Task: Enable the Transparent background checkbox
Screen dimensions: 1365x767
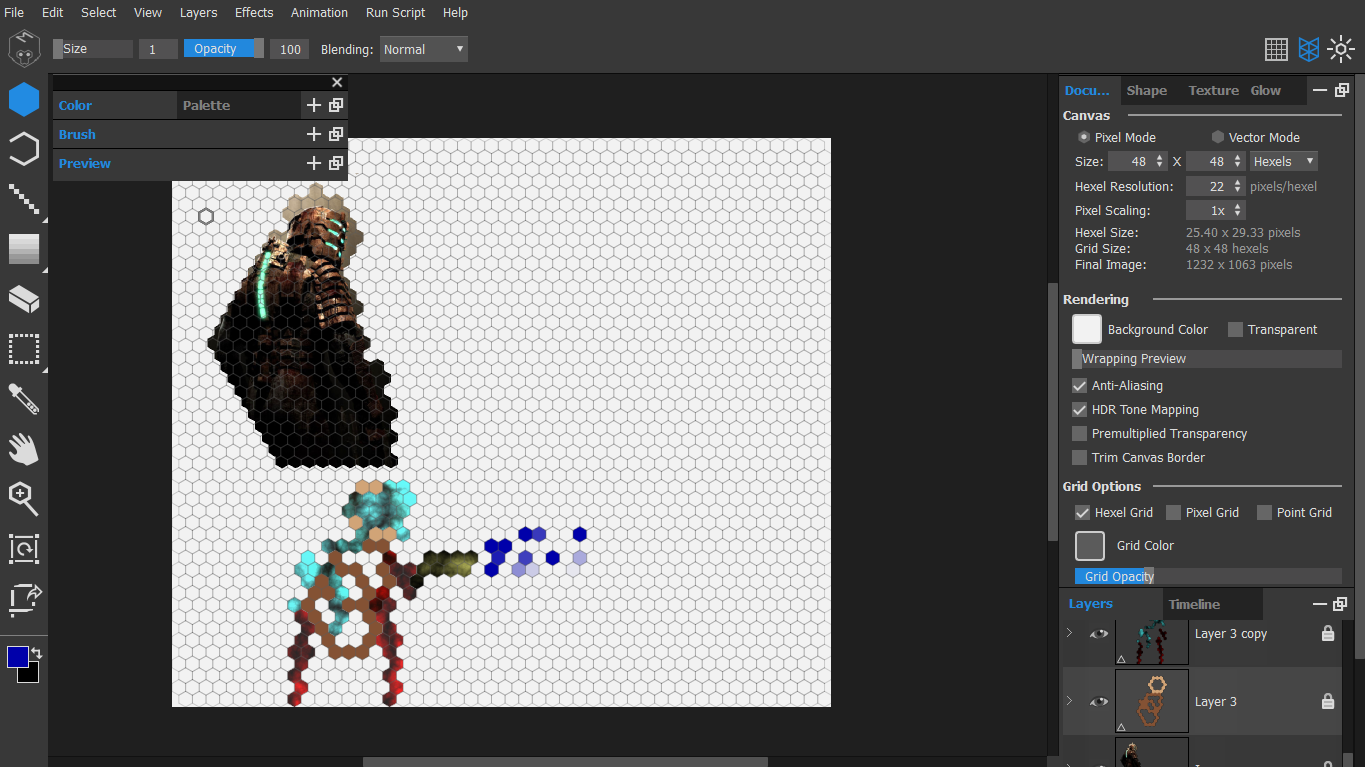Action: [x=1235, y=329]
